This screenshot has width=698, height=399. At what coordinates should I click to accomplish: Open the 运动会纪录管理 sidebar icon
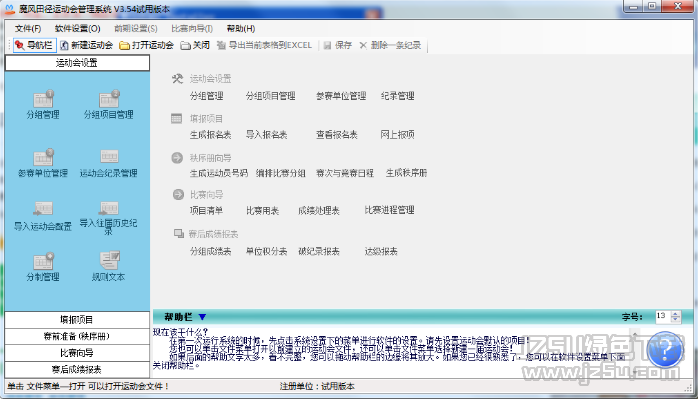pyautogui.click(x=109, y=163)
